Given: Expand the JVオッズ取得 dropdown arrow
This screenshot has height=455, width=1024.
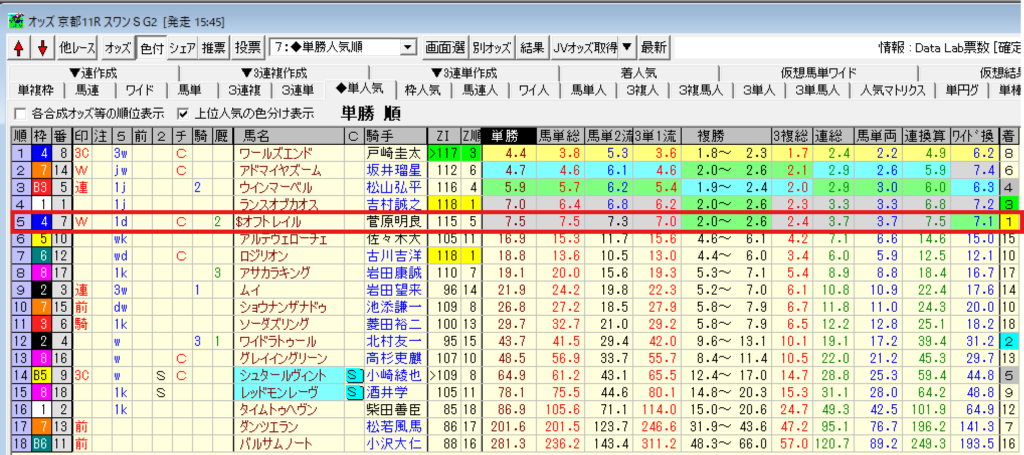Looking at the screenshot, I should pos(626,47).
